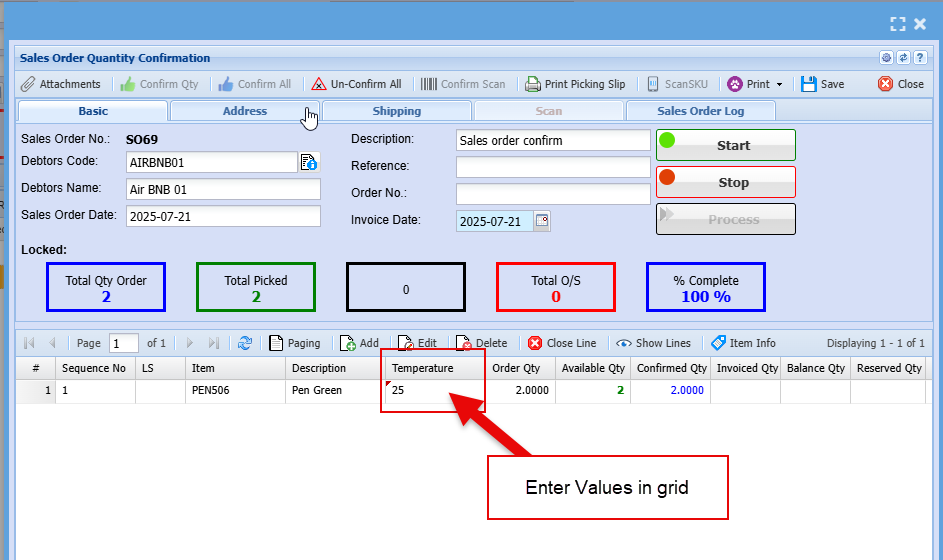This screenshot has height=560, width=943.
Task: Edit selected line
Action: pyautogui.click(x=417, y=343)
